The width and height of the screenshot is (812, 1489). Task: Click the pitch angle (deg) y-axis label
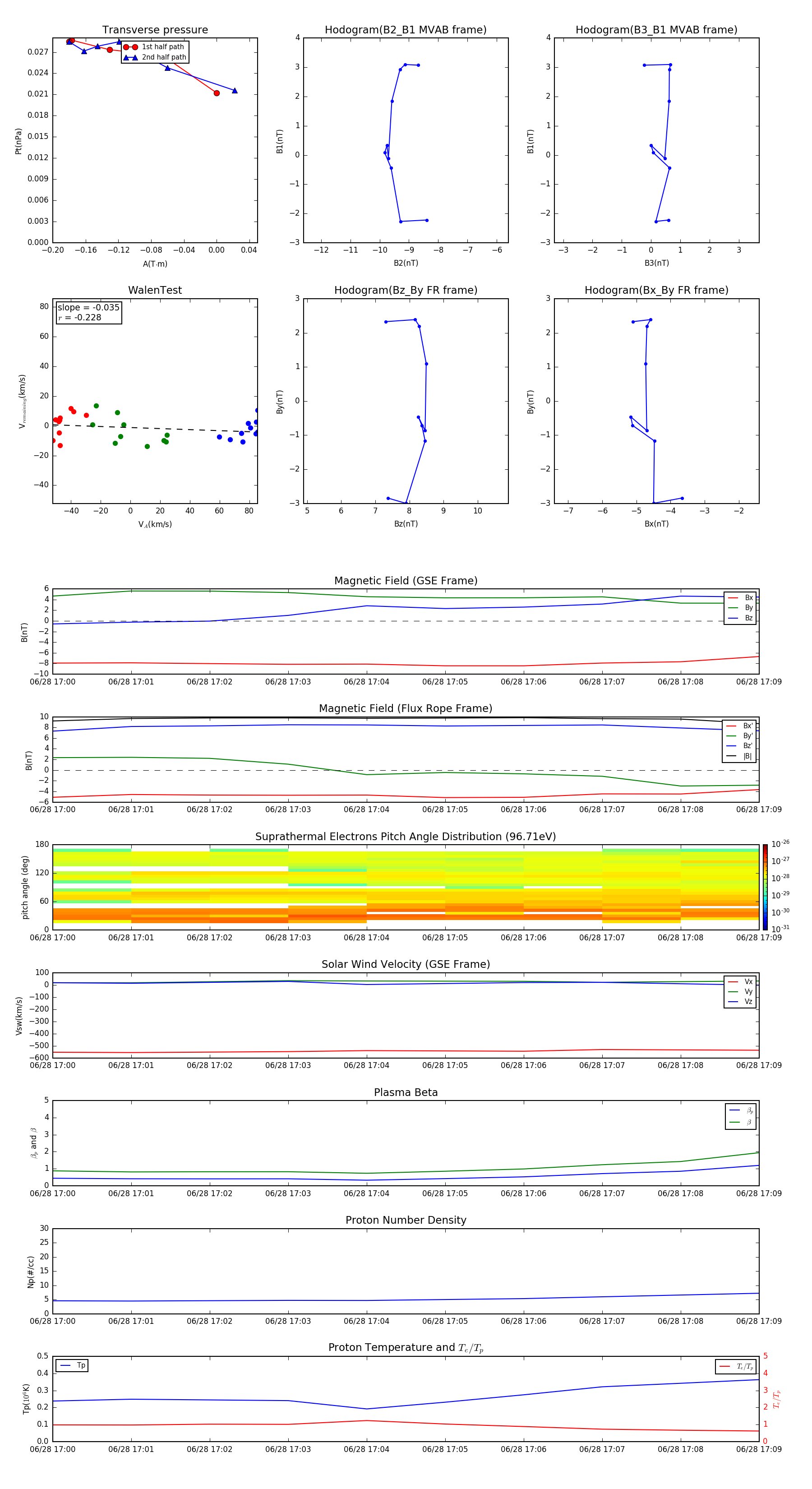point(25,887)
